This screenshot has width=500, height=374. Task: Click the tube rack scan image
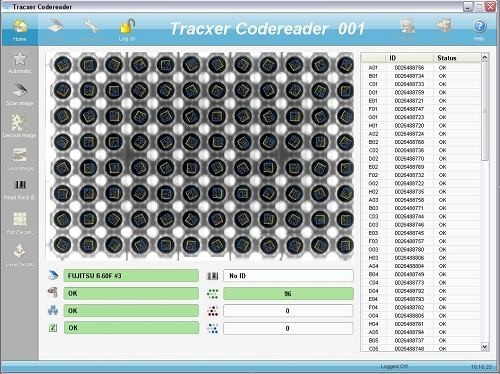point(200,156)
